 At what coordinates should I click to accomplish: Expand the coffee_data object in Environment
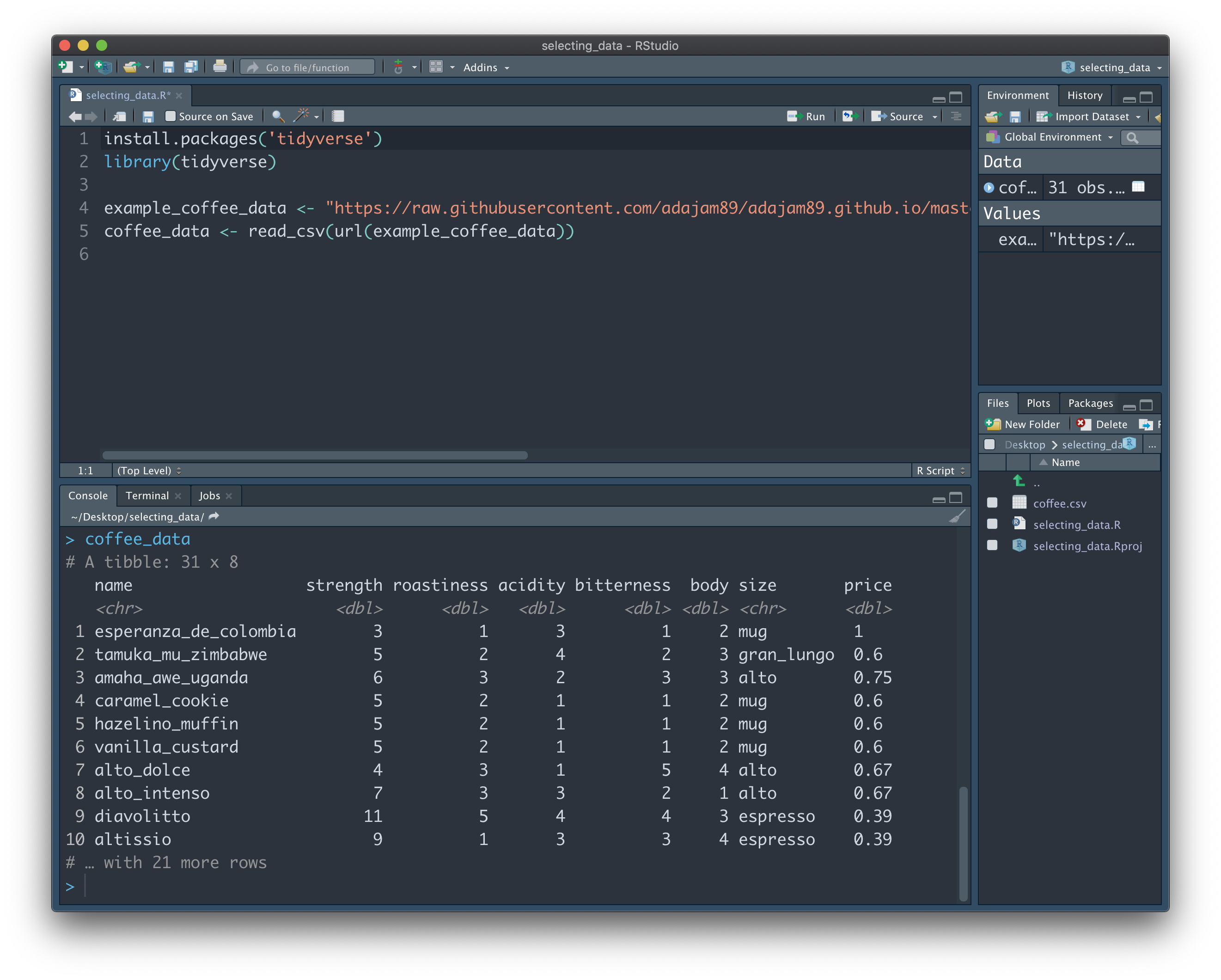(x=989, y=188)
